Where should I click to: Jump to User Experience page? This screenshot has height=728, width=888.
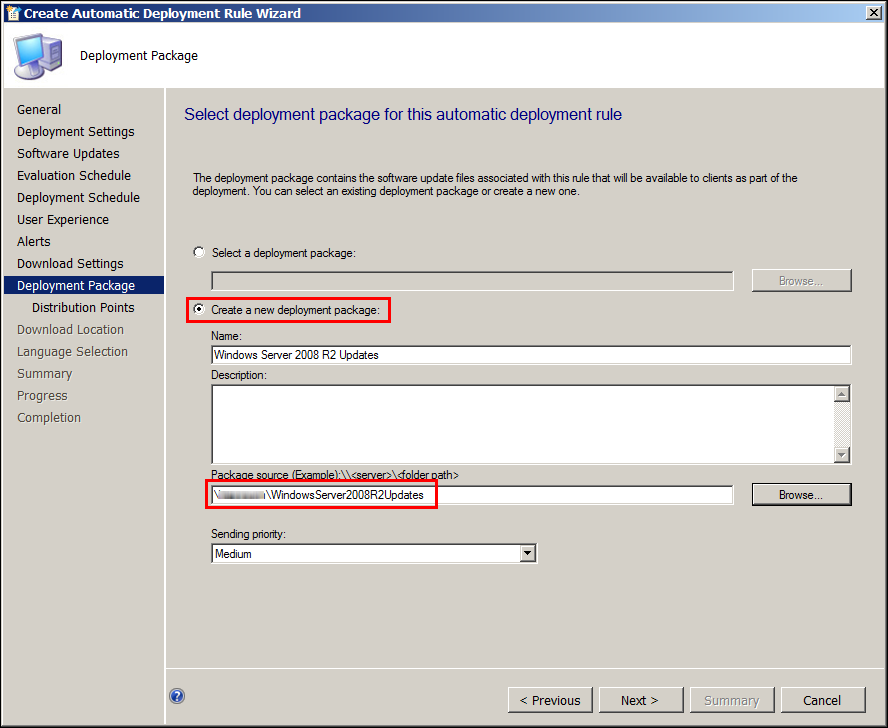pyautogui.click(x=63, y=220)
